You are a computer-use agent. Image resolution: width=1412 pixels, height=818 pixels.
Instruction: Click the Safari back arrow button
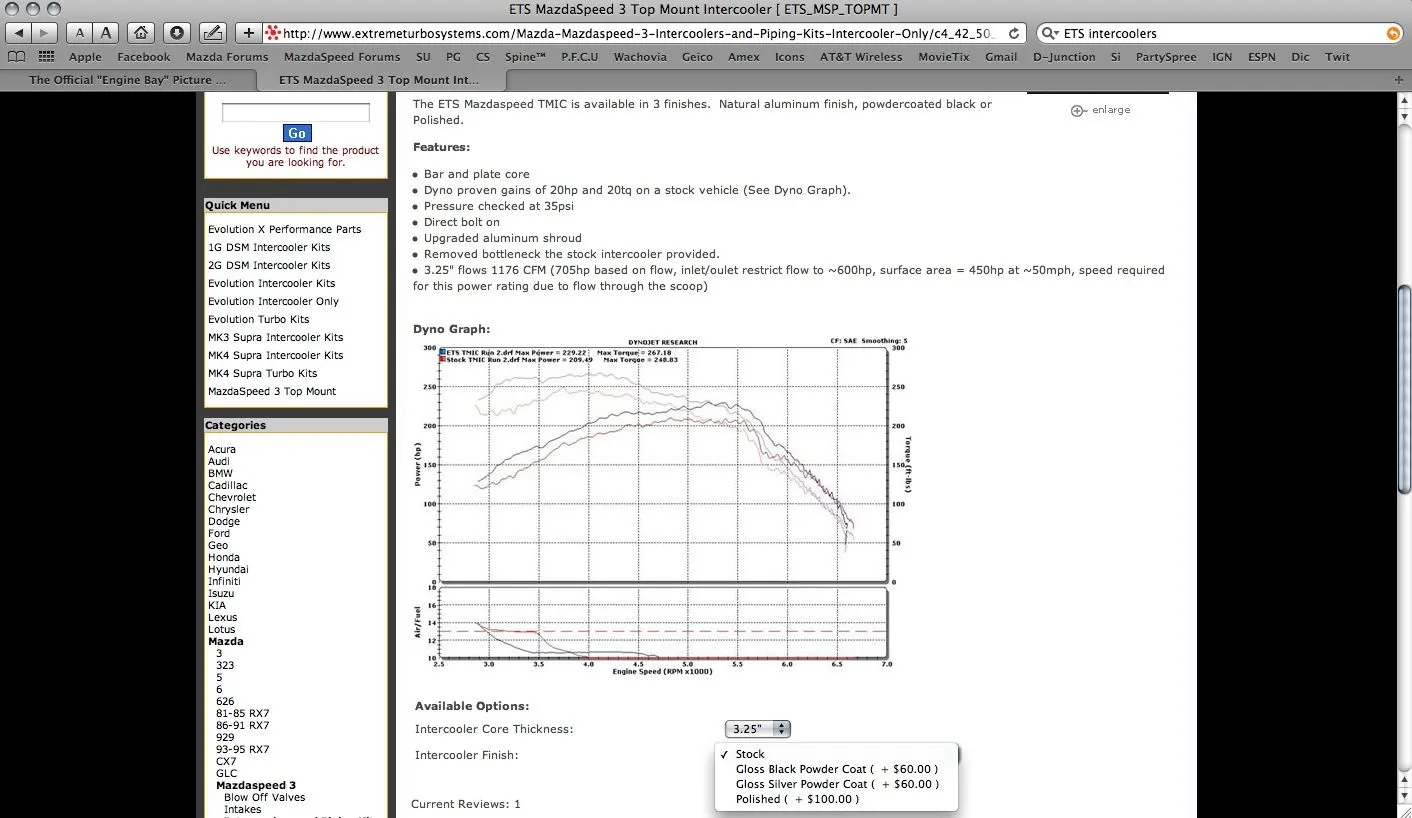(x=19, y=33)
